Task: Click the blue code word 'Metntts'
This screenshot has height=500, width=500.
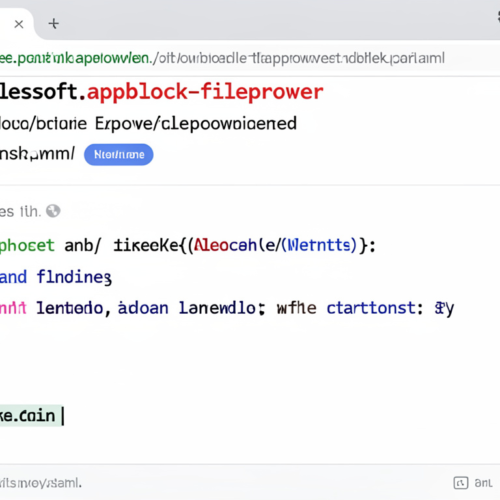Action: point(319,245)
